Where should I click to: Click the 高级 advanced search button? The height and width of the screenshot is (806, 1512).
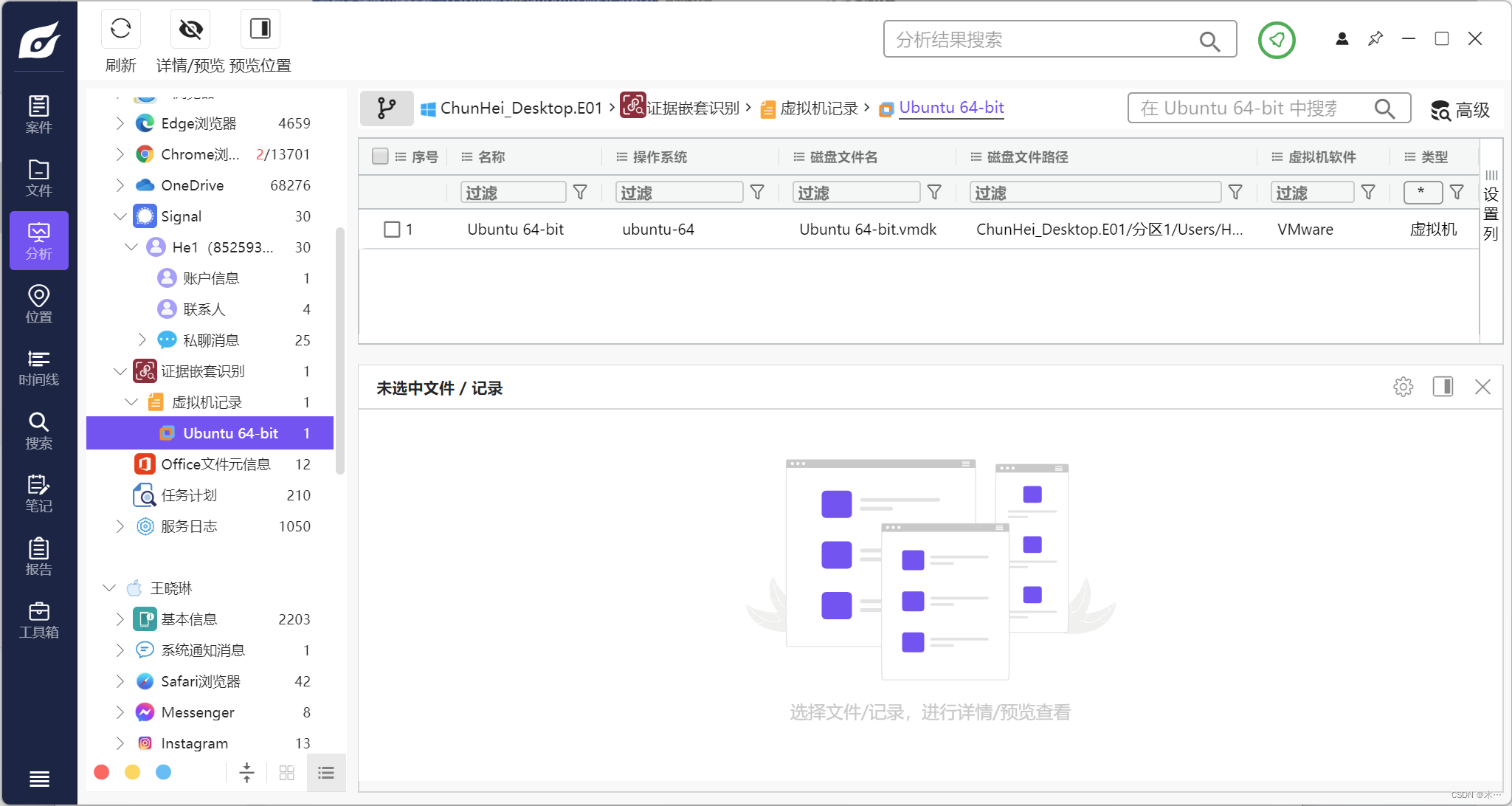1460,110
